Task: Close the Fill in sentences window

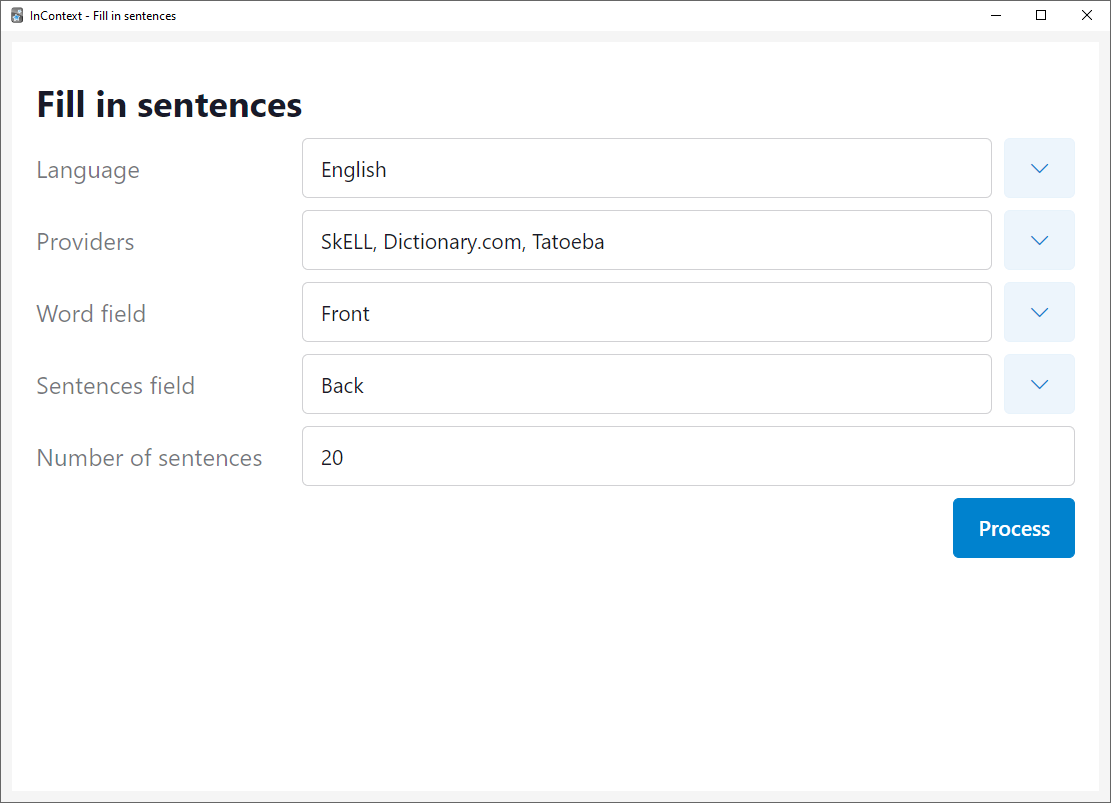Action: pyautogui.click(x=1087, y=15)
